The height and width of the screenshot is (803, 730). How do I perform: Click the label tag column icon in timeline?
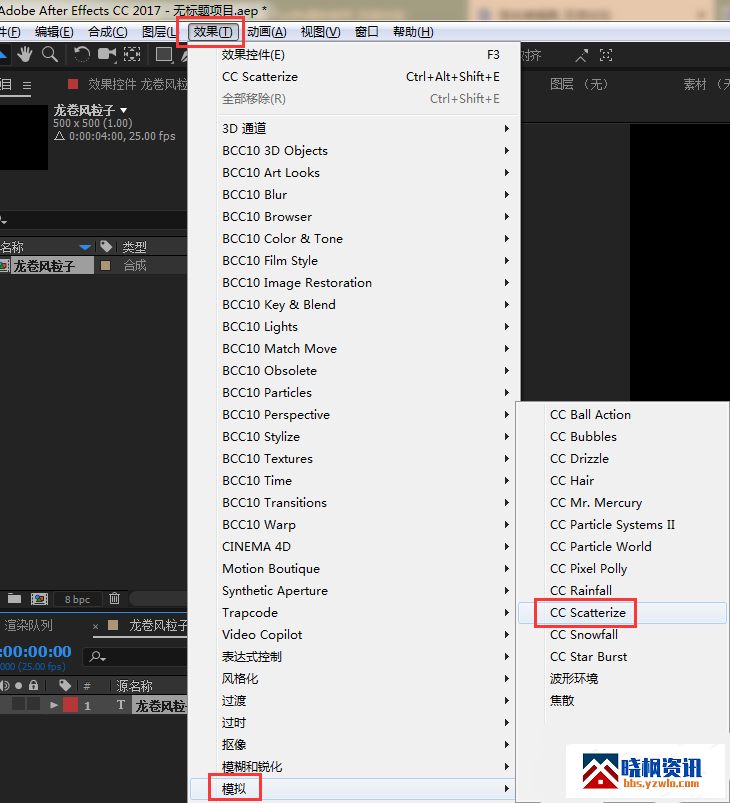tap(65, 685)
